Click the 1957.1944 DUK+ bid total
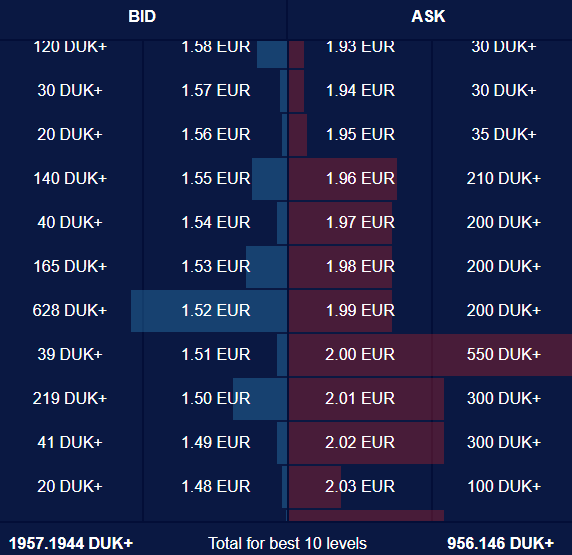Viewport: 572px width, 555px height. click(x=71, y=543)
